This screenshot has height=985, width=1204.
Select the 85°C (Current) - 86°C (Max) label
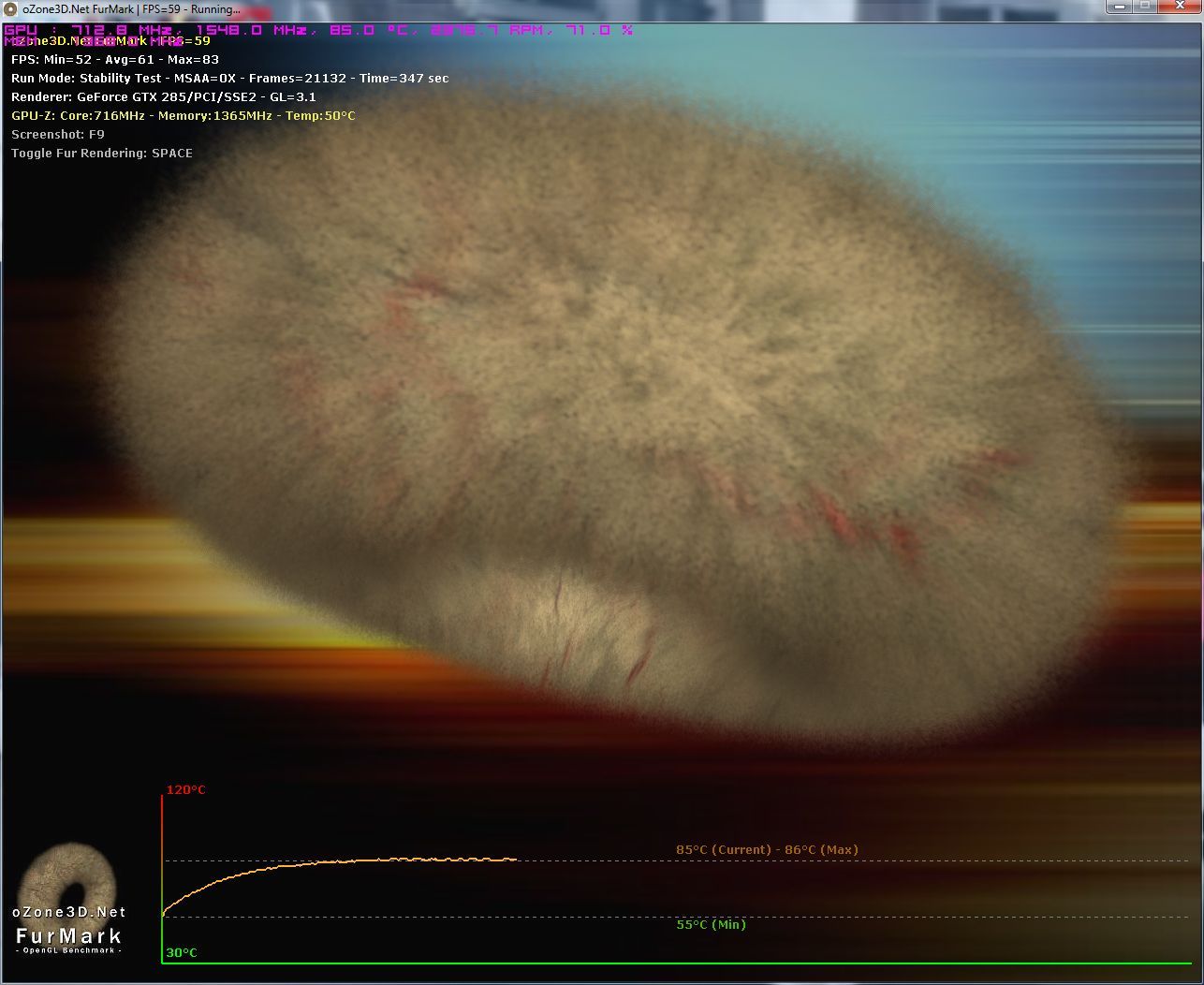(767, 849)
